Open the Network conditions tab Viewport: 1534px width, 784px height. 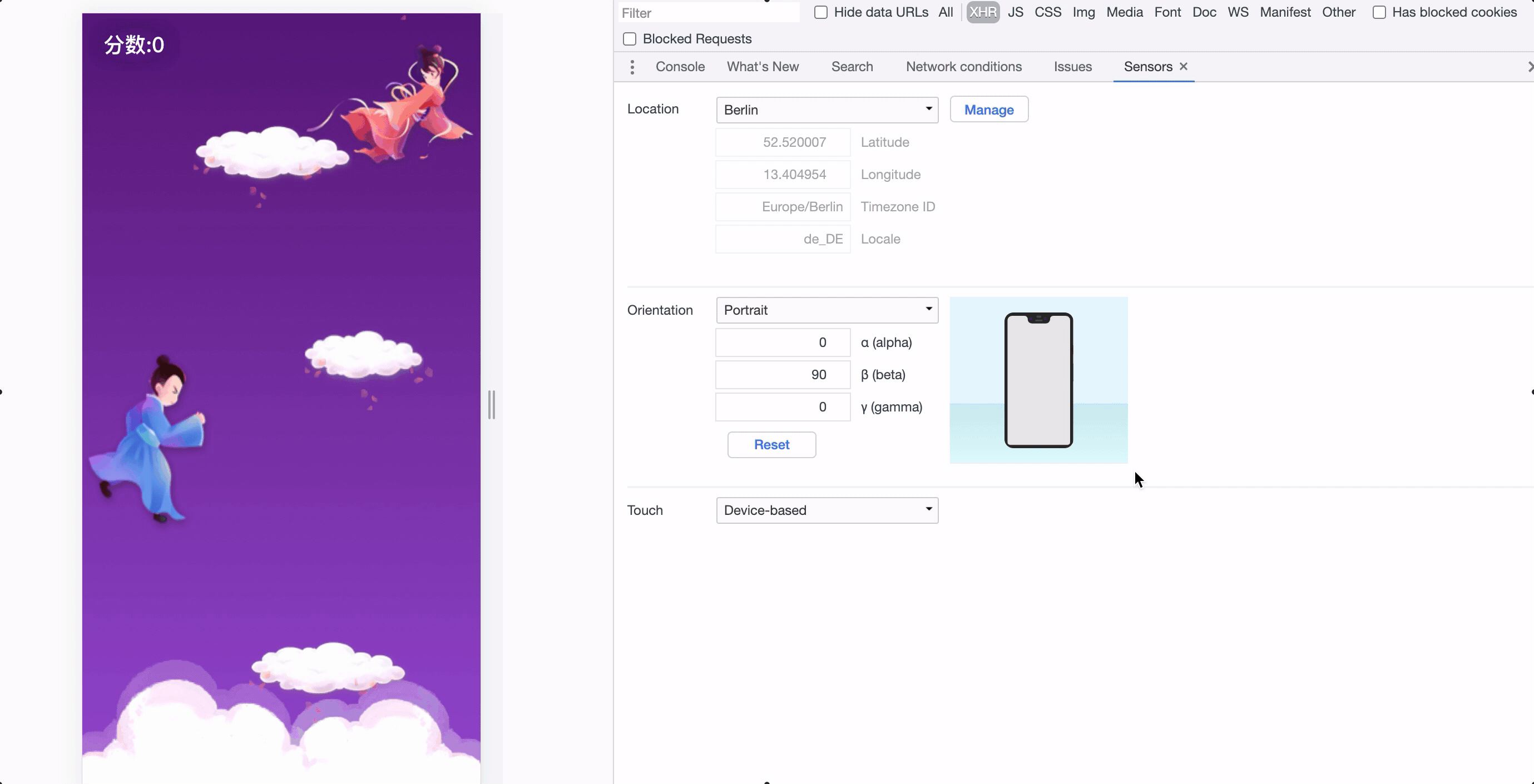[x=963, y=67]
